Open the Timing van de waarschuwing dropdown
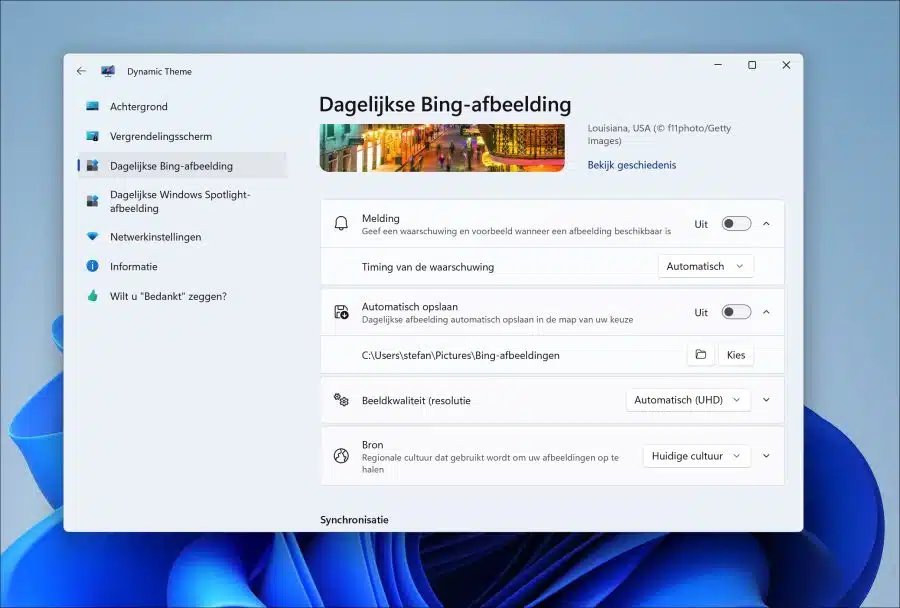900x608 pixels. point(705,266)
